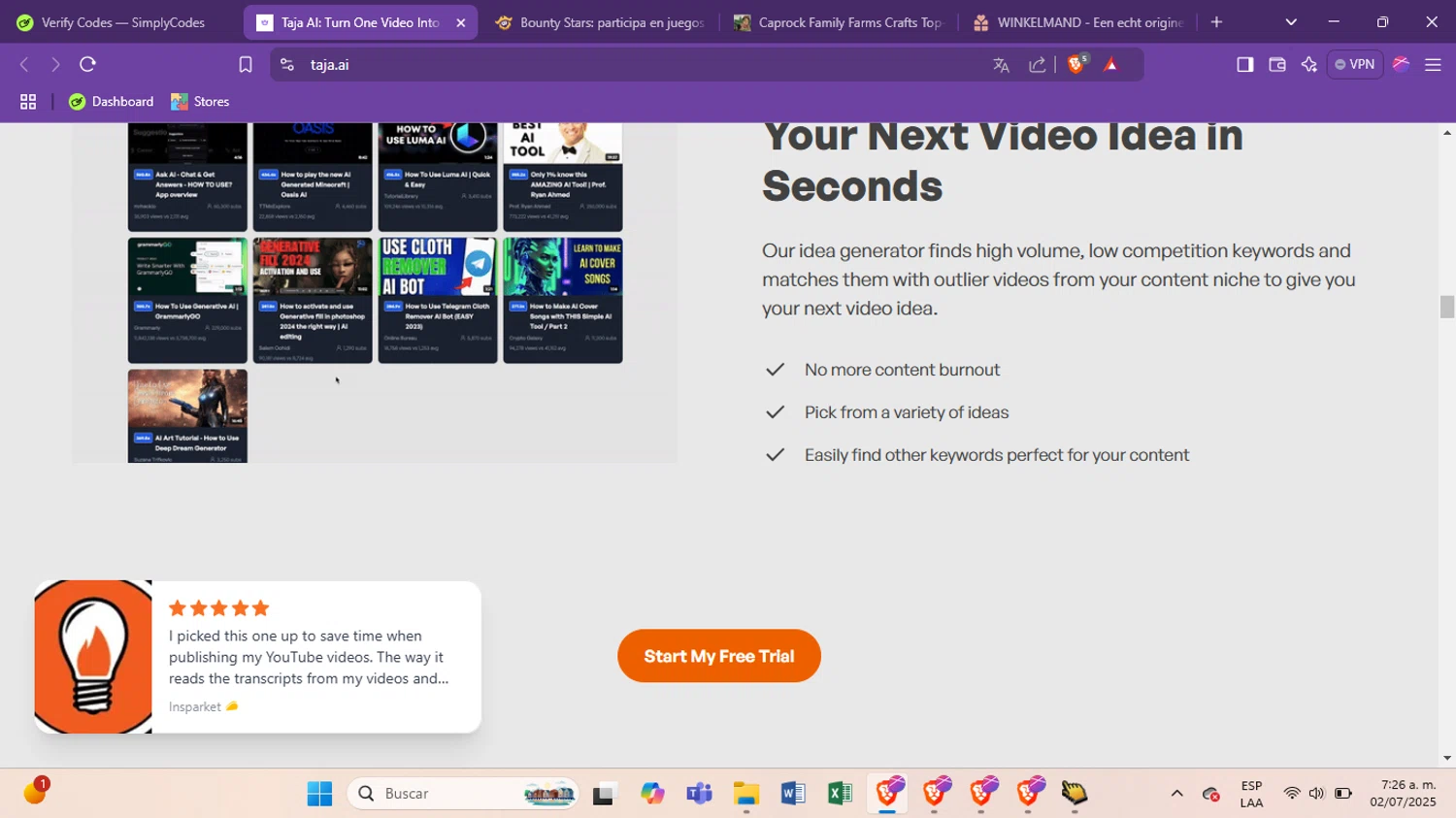Open Microsoft Excel from the taskbar
Screen dimensions: 1456x818
pos(840,794)
